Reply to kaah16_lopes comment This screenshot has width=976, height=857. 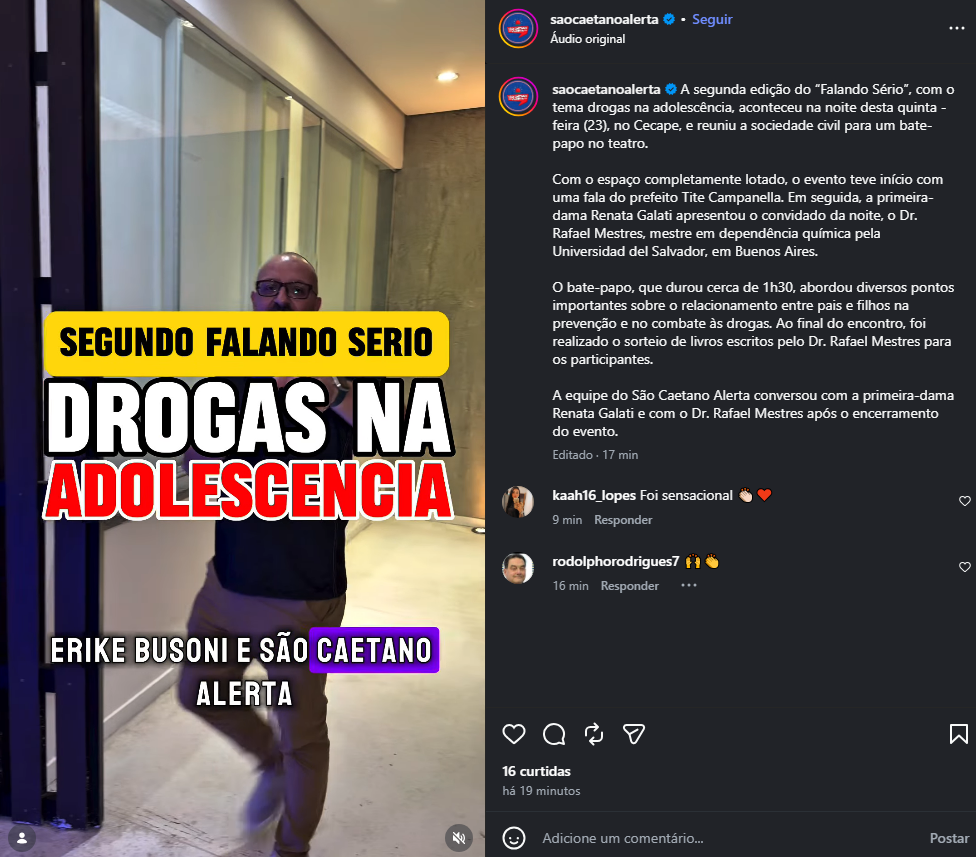click(x=623, y=520)
